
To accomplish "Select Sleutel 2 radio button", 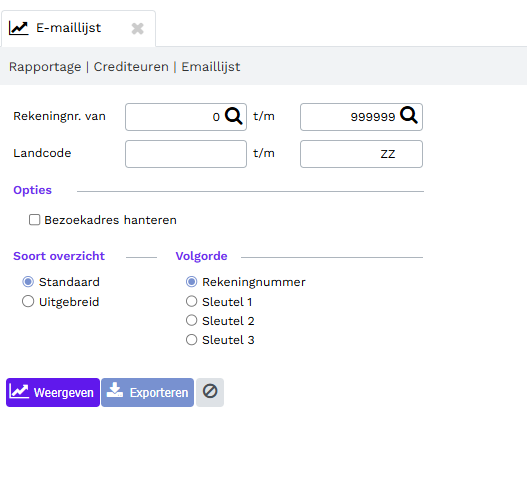I will pyautogui.click(x=192, y=320).
